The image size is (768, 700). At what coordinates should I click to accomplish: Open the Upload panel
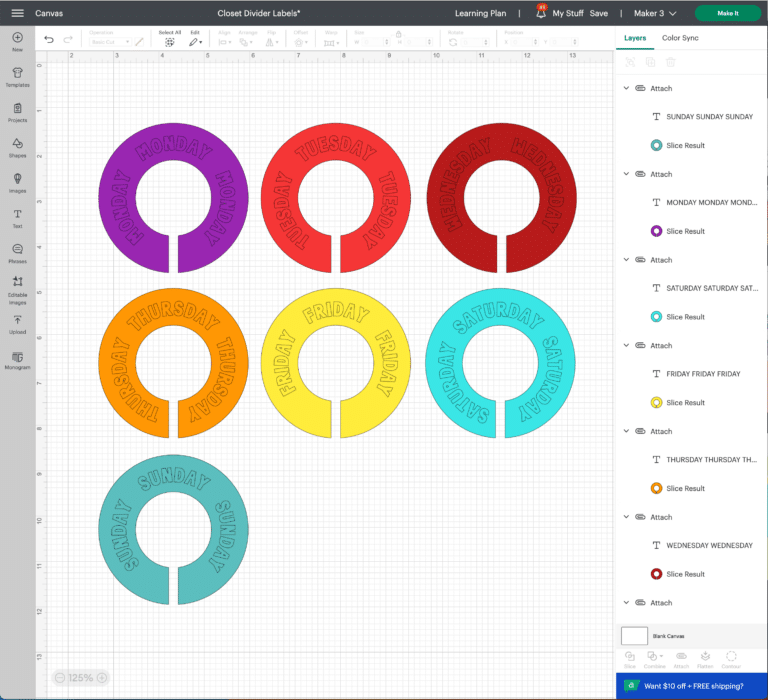point(17,322)
